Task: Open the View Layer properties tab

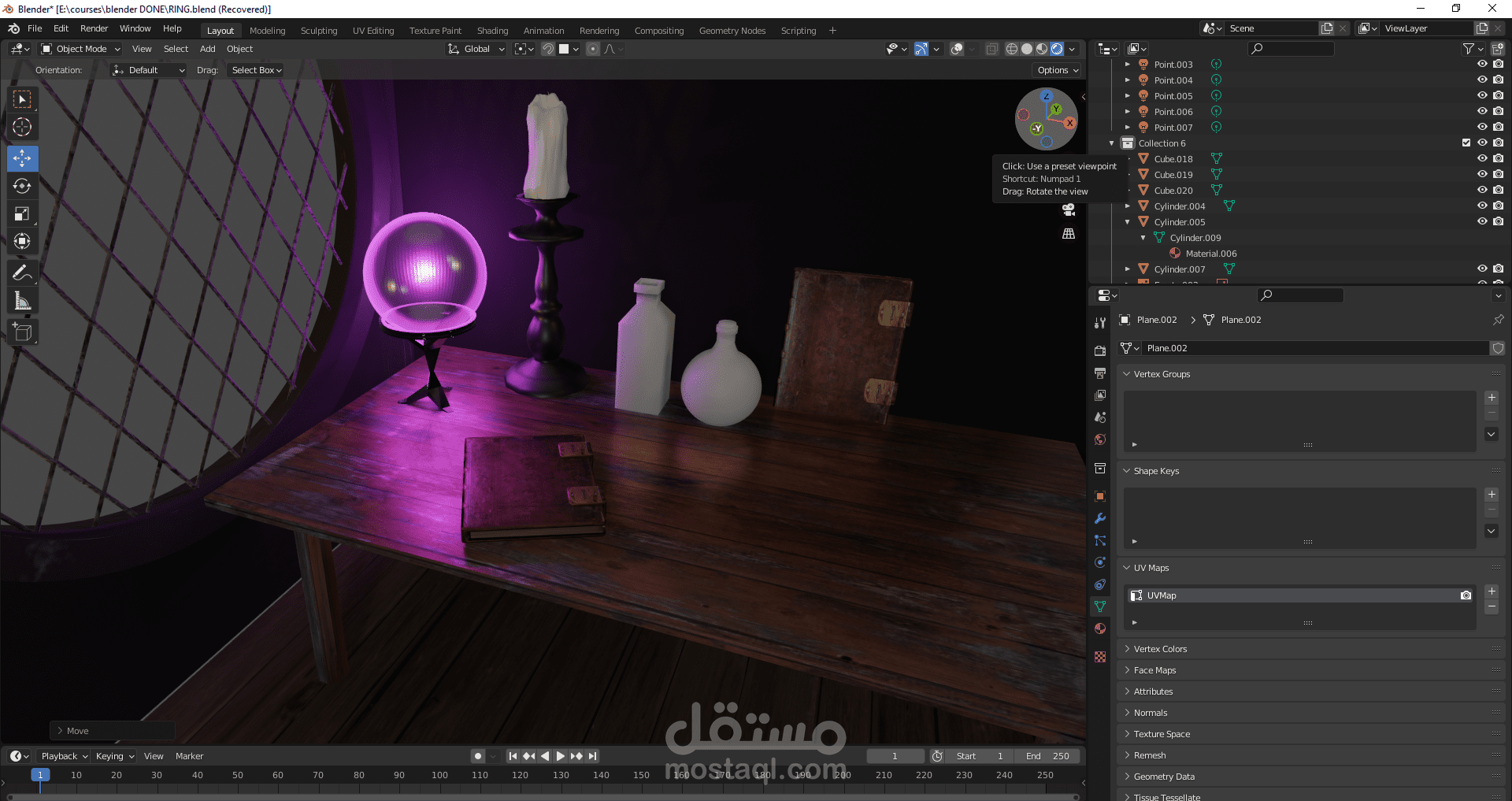Action: point(1100,395)
